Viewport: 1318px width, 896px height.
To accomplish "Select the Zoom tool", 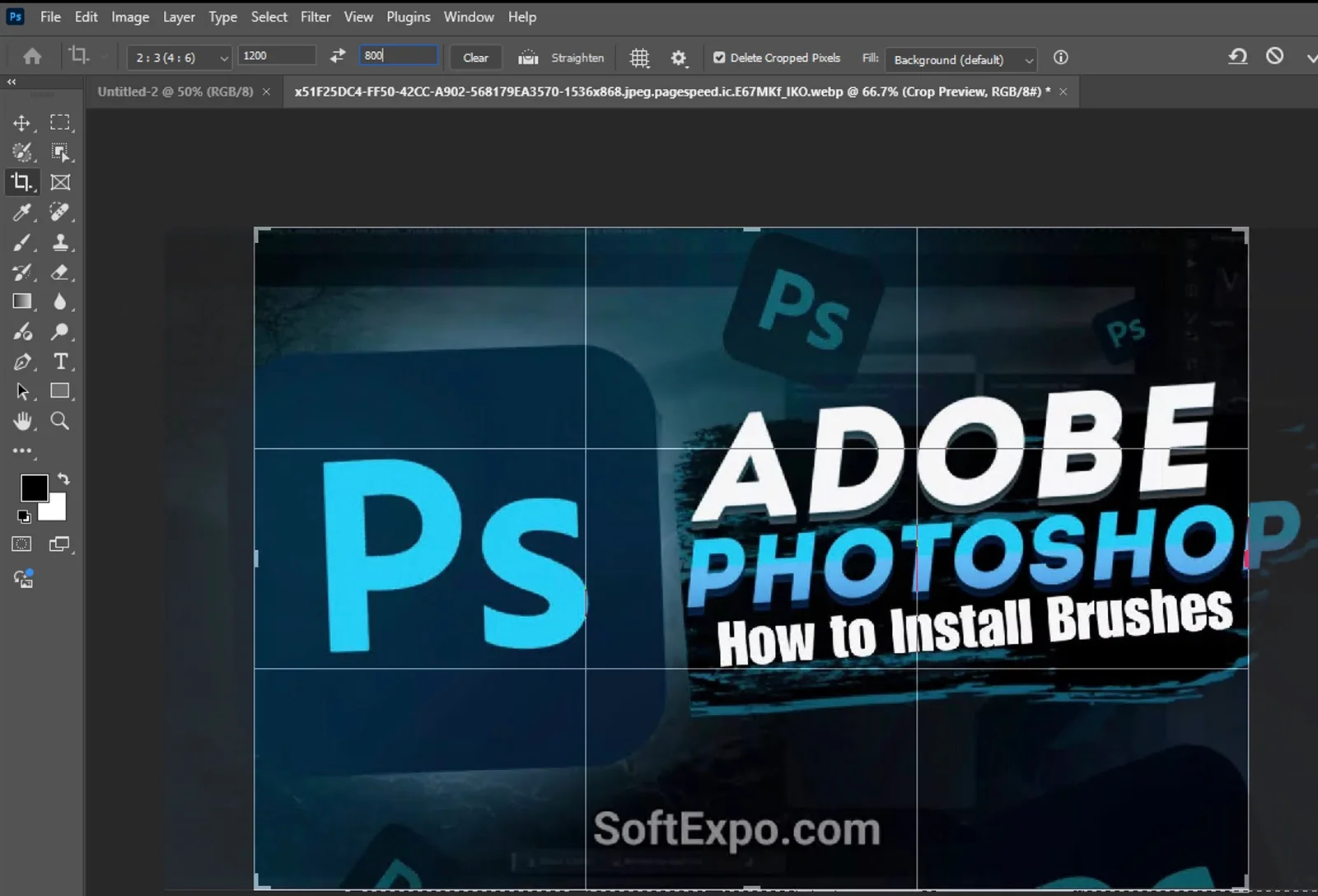I will (x=59, y=421).
